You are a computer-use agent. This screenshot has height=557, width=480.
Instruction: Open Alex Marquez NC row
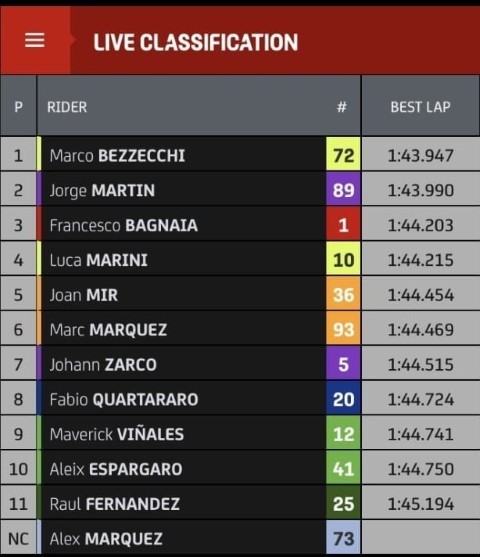click(x=240, y=537)
